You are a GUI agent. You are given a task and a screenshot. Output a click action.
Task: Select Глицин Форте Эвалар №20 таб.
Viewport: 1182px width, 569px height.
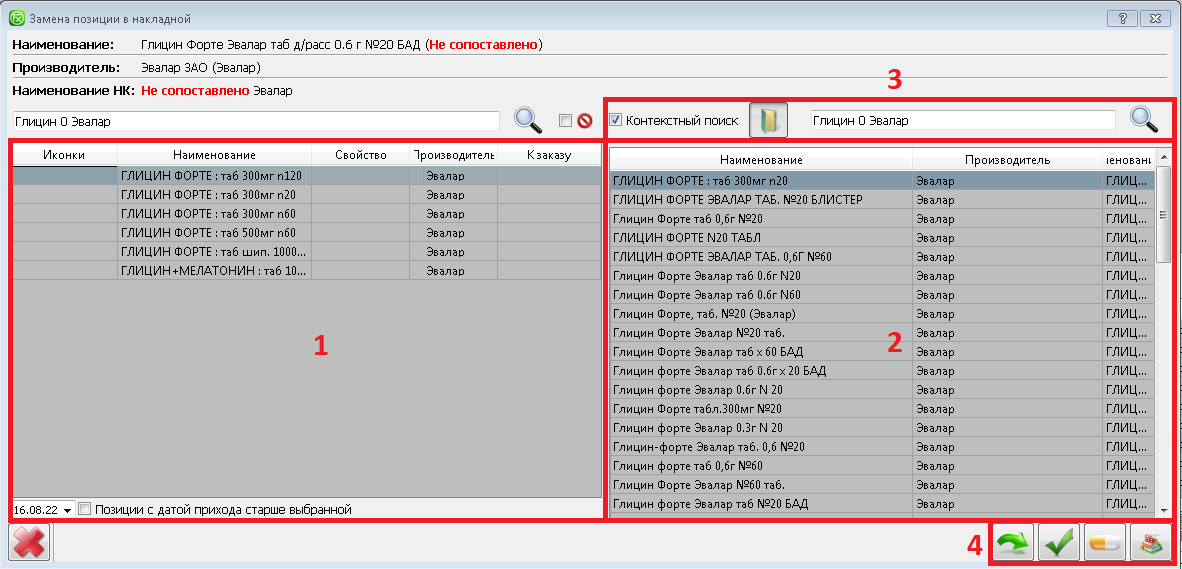pos(882,332)
